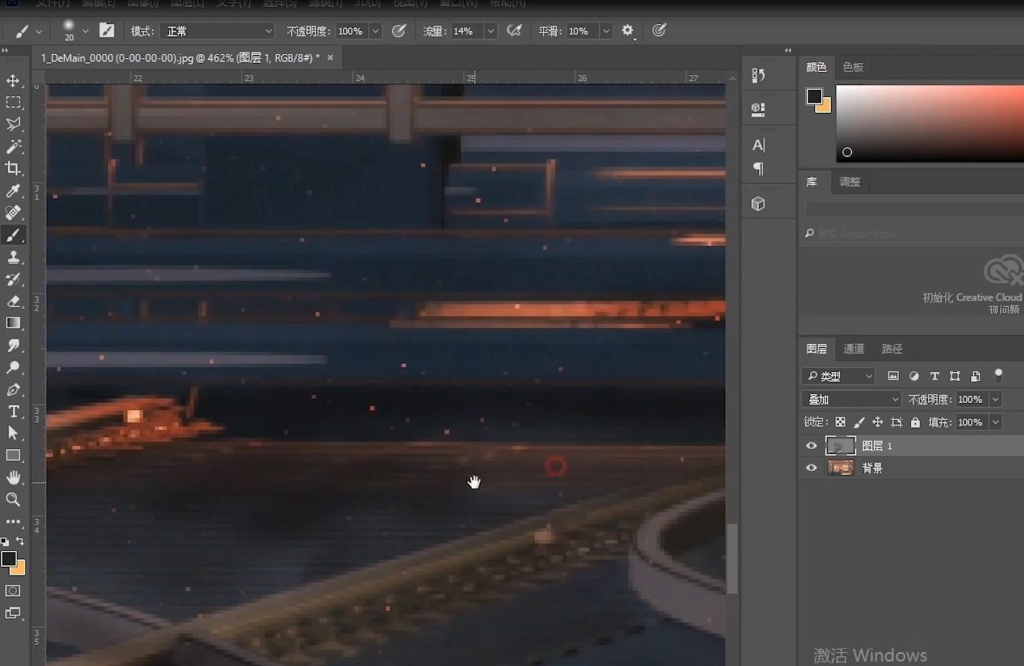Image resolution: width=1024 pixels, height=666 pixels.
Task: Switch to the 库 libraries tab
Action: tap(812, 182)
